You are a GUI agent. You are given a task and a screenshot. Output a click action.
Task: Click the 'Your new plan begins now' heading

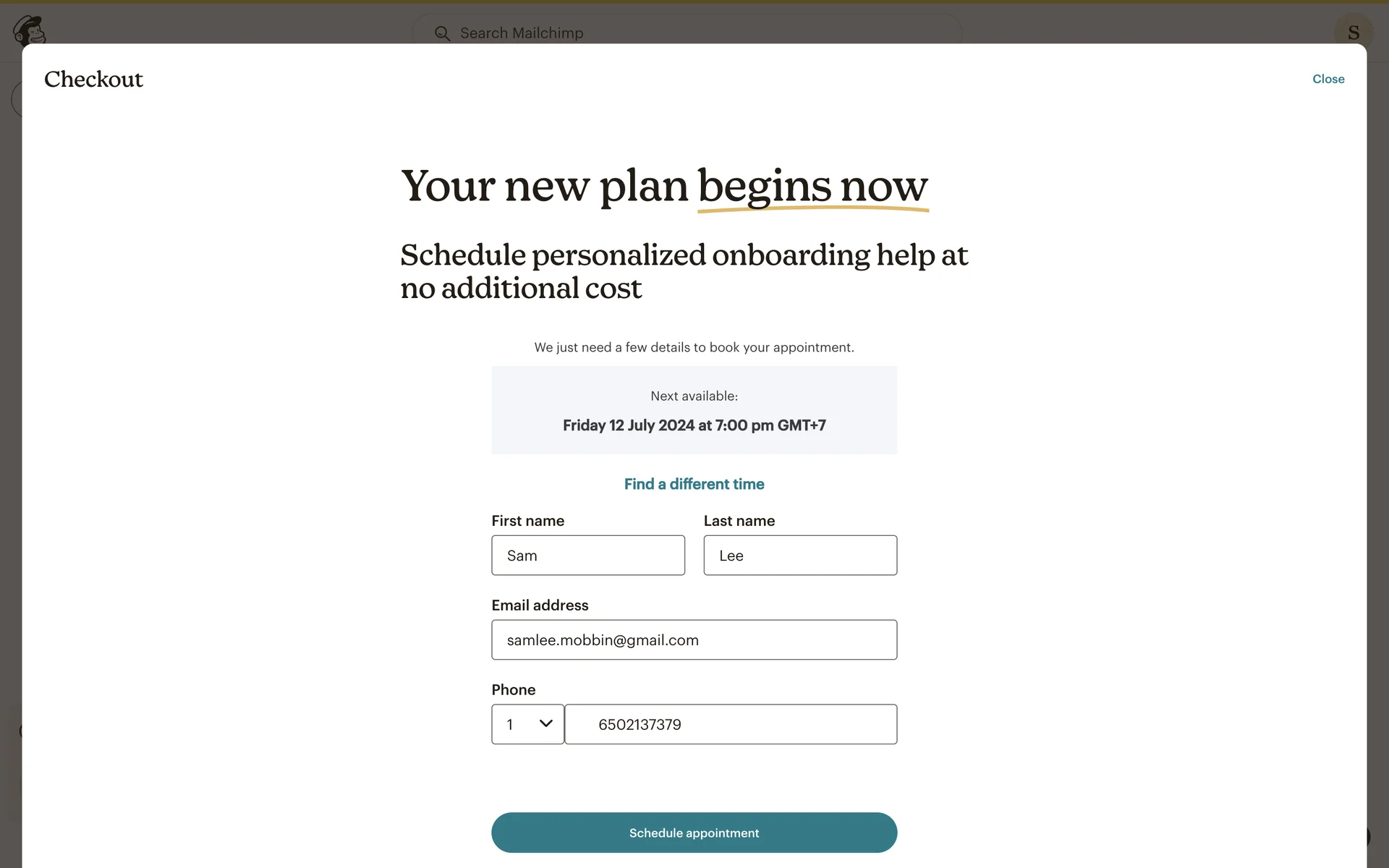click(663, 186)
